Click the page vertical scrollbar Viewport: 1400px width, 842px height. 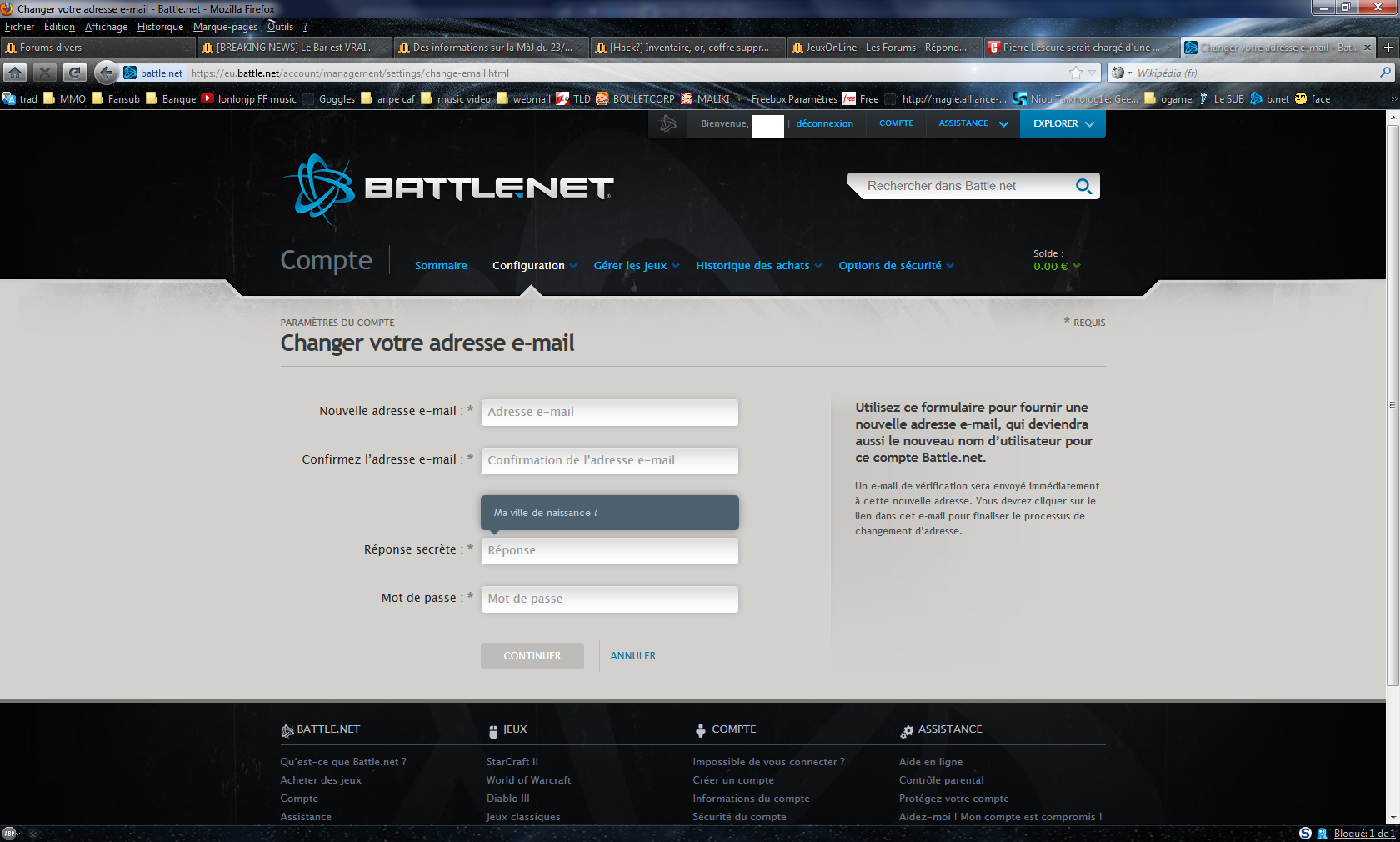click(x=1392, y=404)
